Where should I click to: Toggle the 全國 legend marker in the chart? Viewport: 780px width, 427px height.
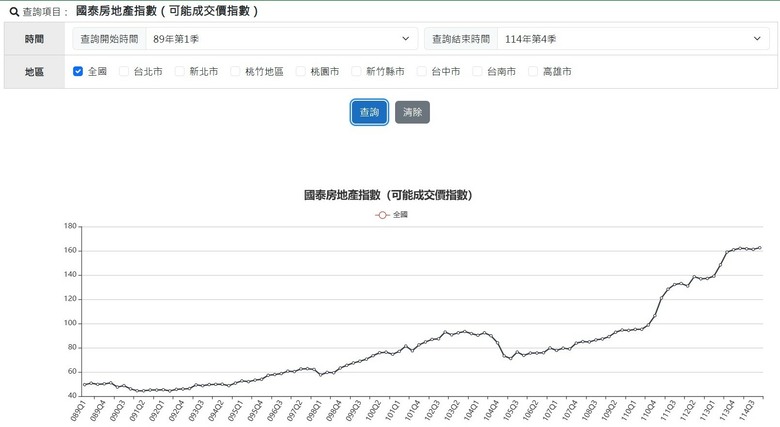(382, 215)
